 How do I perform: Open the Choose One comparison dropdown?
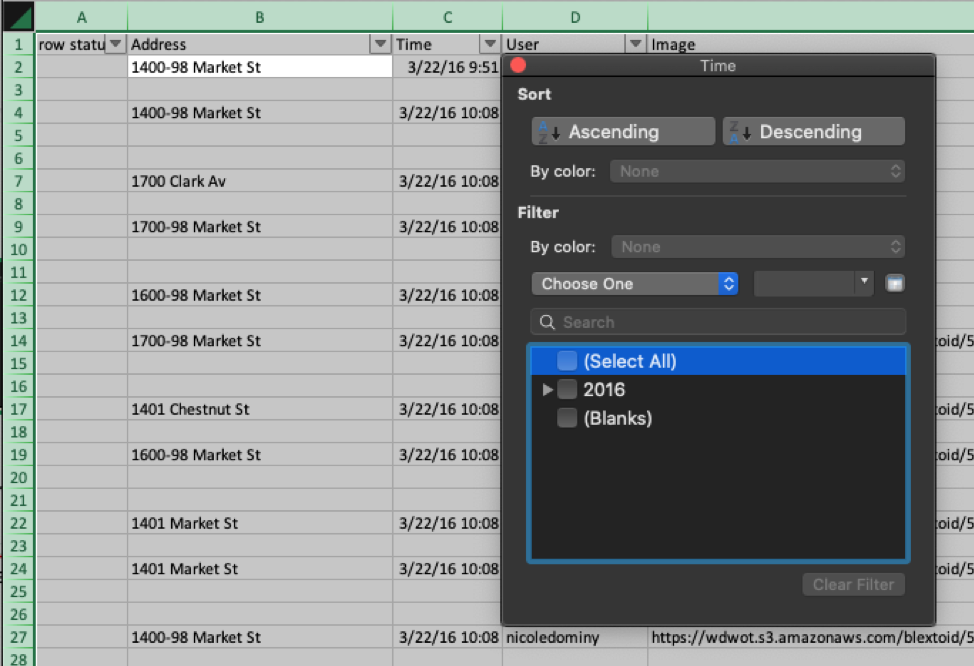(634, 283)
